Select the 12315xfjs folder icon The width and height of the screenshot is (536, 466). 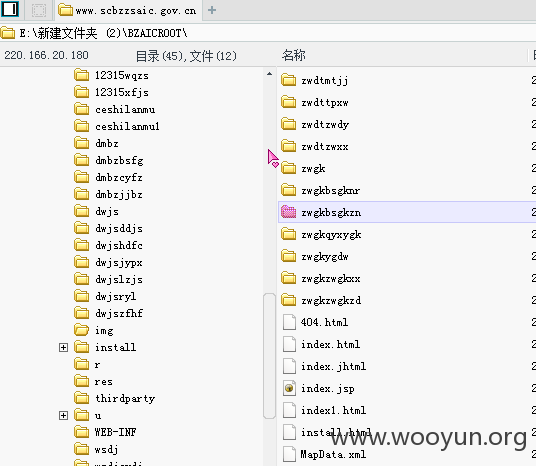point(82,92)
